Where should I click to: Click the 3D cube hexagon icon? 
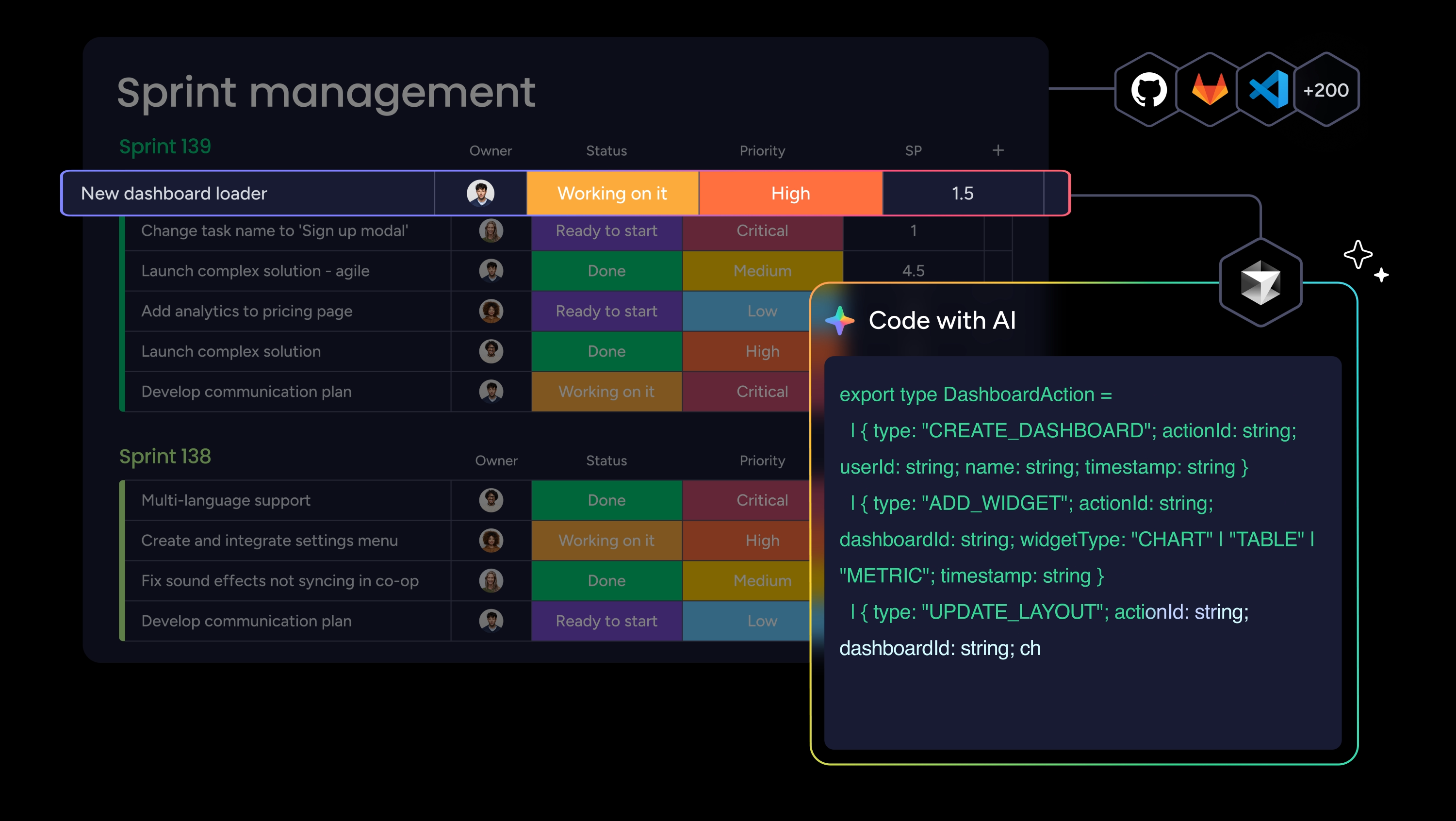coord(1260,283)
